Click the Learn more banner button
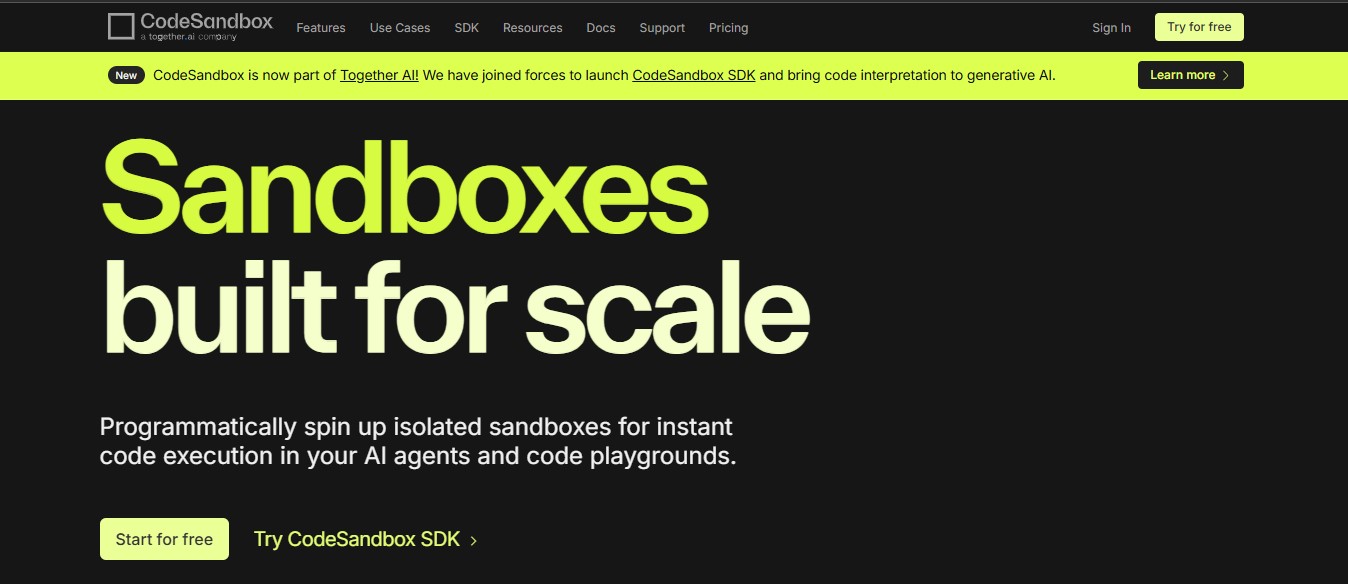The width and height of the screenshot is (1348, 585). [x=1190, y=75]
